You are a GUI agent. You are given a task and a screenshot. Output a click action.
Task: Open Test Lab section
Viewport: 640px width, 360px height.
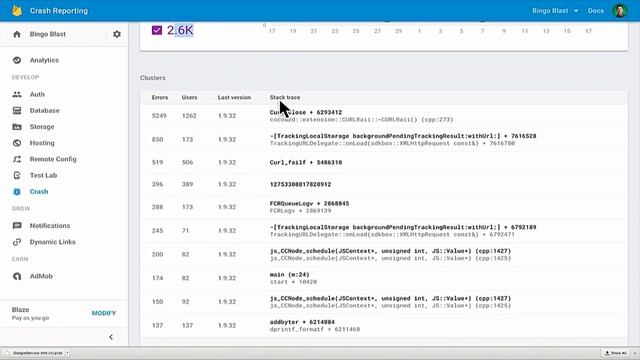pyautogui.click(x=43, y=176)
